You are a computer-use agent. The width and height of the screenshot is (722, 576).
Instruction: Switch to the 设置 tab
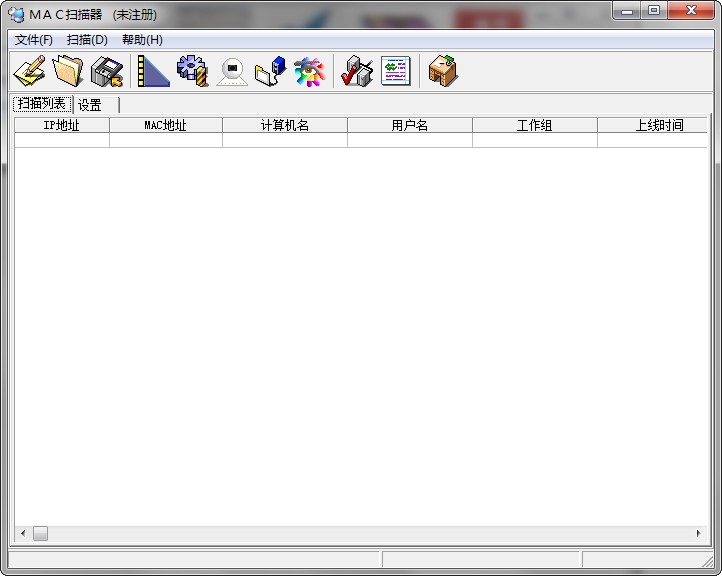pyautogui.click(x=96, y=105)
